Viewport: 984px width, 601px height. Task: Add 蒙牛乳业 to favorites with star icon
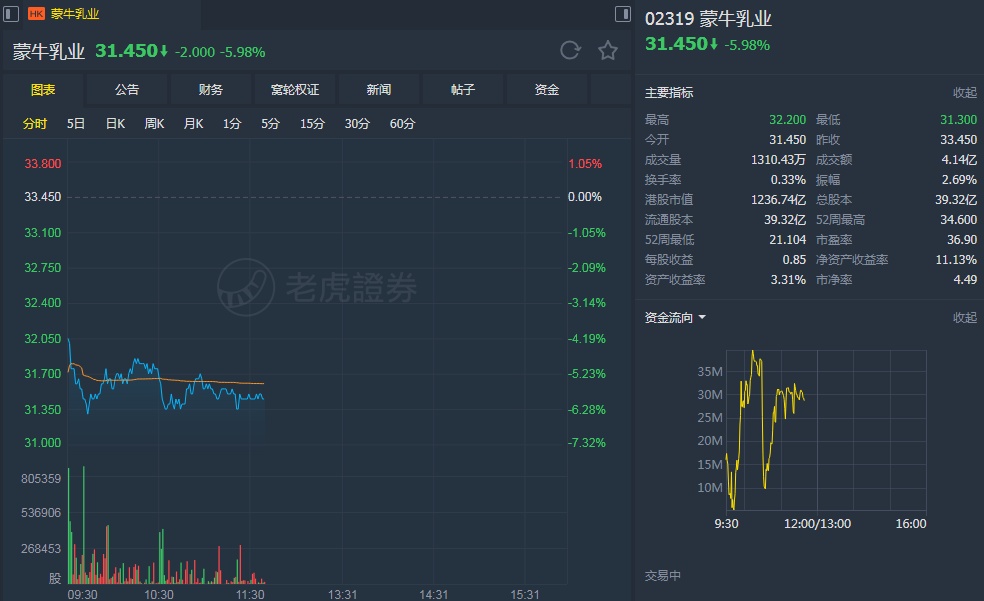[x=608, y=51]
